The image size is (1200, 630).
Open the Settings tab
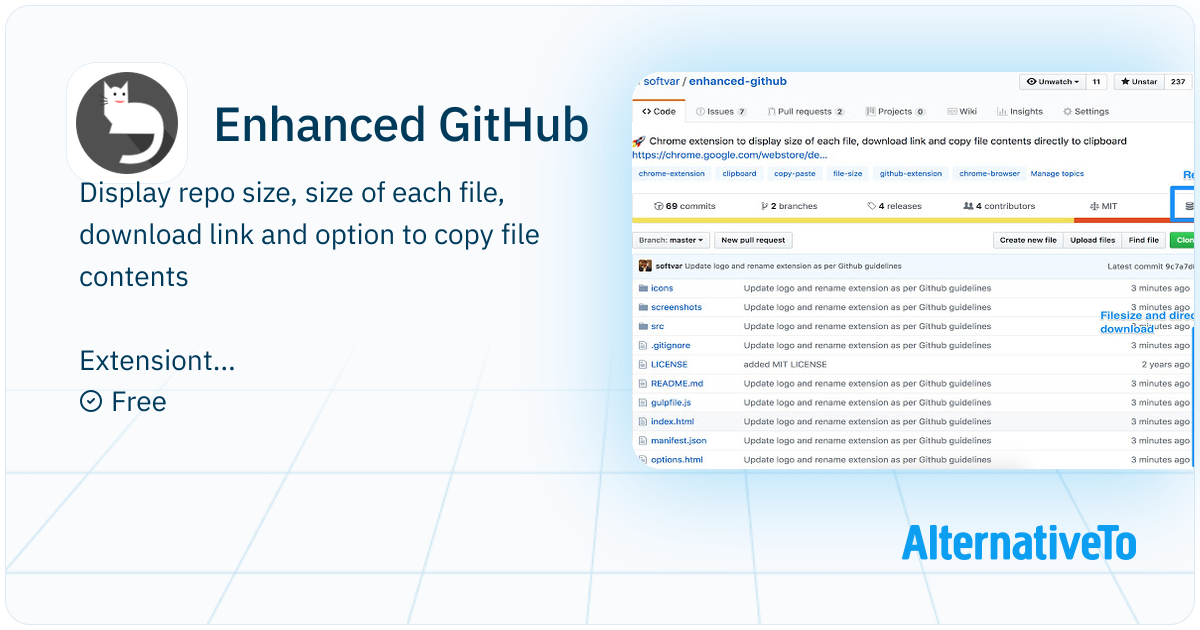point(1086,112)
